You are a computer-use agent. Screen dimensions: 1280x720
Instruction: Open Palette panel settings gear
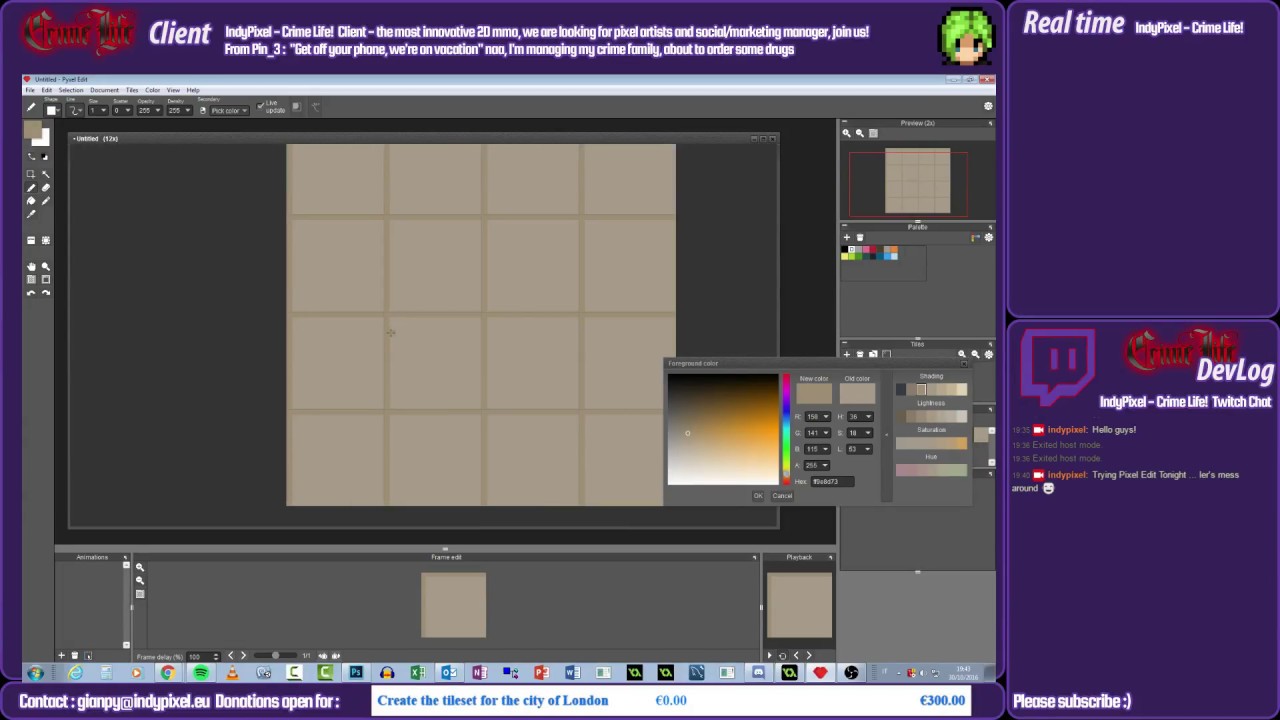point(989,237)
